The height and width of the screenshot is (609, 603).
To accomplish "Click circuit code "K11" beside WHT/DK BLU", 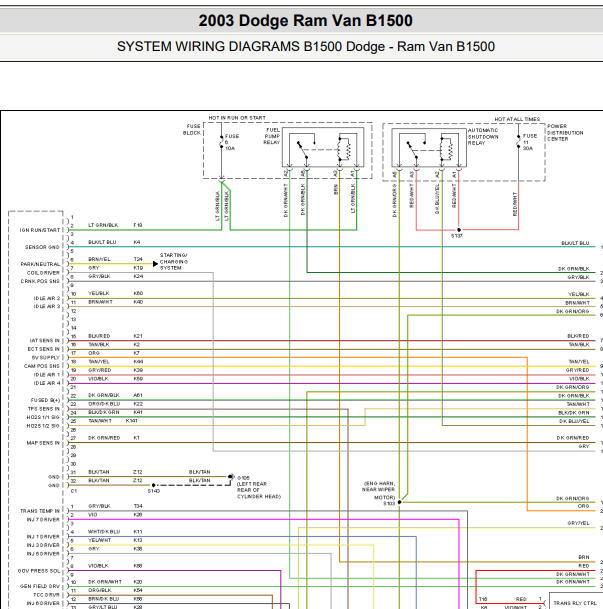I will click(x=137, y=532).
